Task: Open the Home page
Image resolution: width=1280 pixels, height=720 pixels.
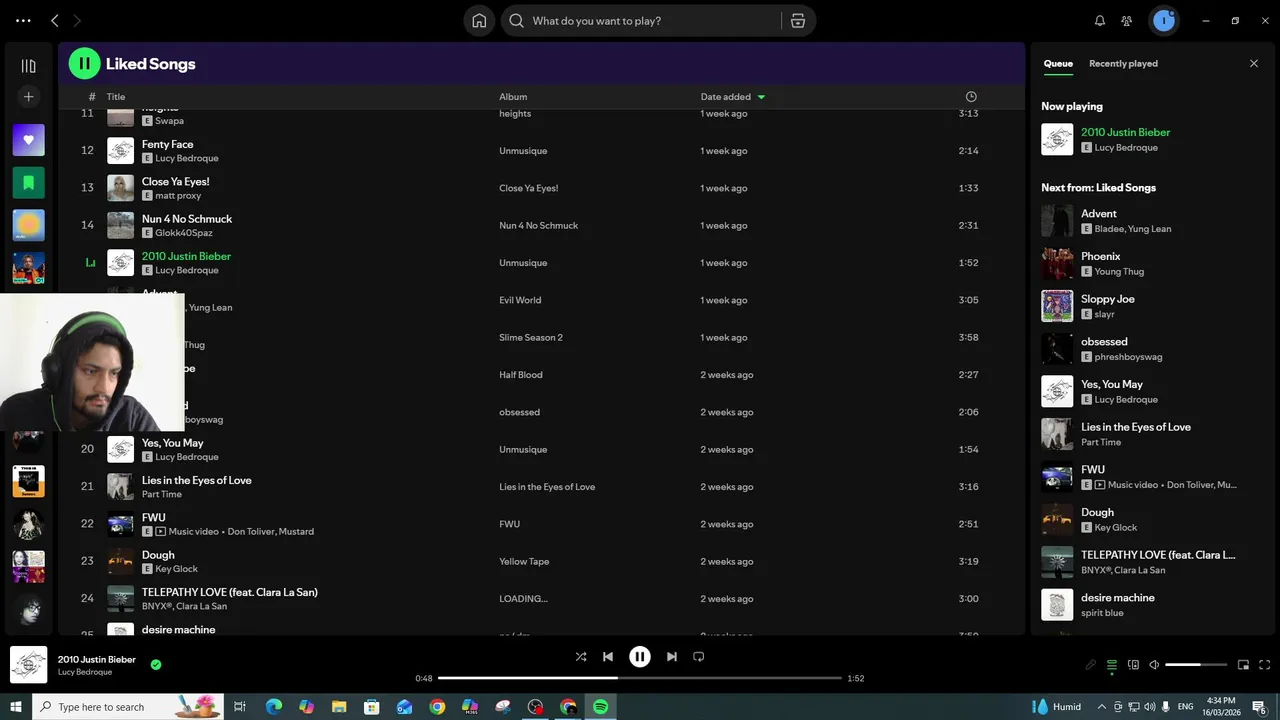Action: point(479,21)
